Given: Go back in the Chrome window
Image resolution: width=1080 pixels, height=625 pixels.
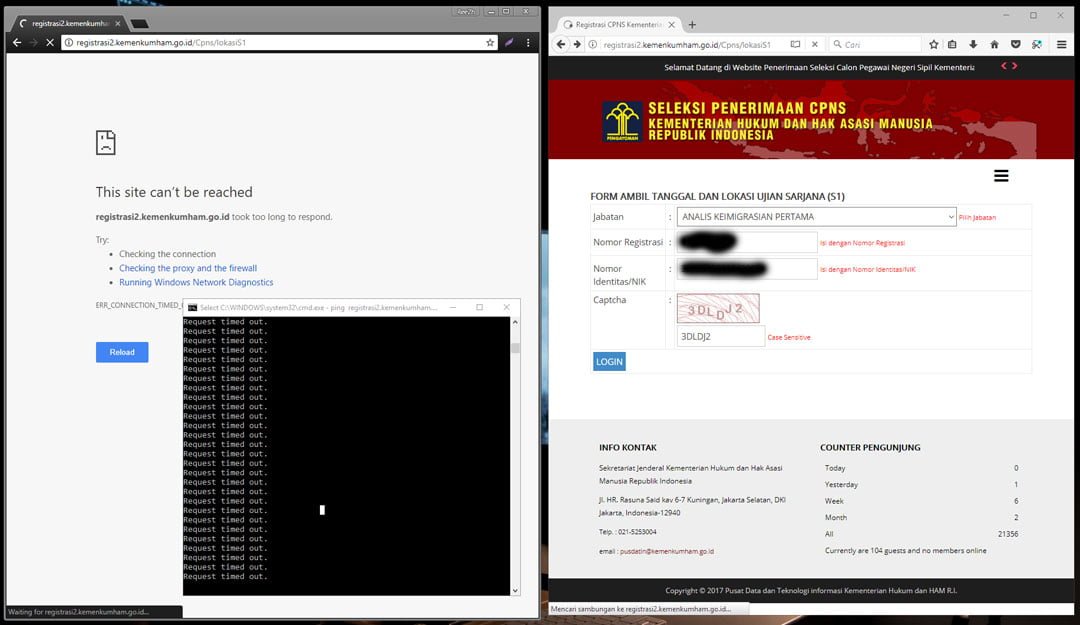Looking at the screenshot, I should pyautogui.click(x=17, y=43).
